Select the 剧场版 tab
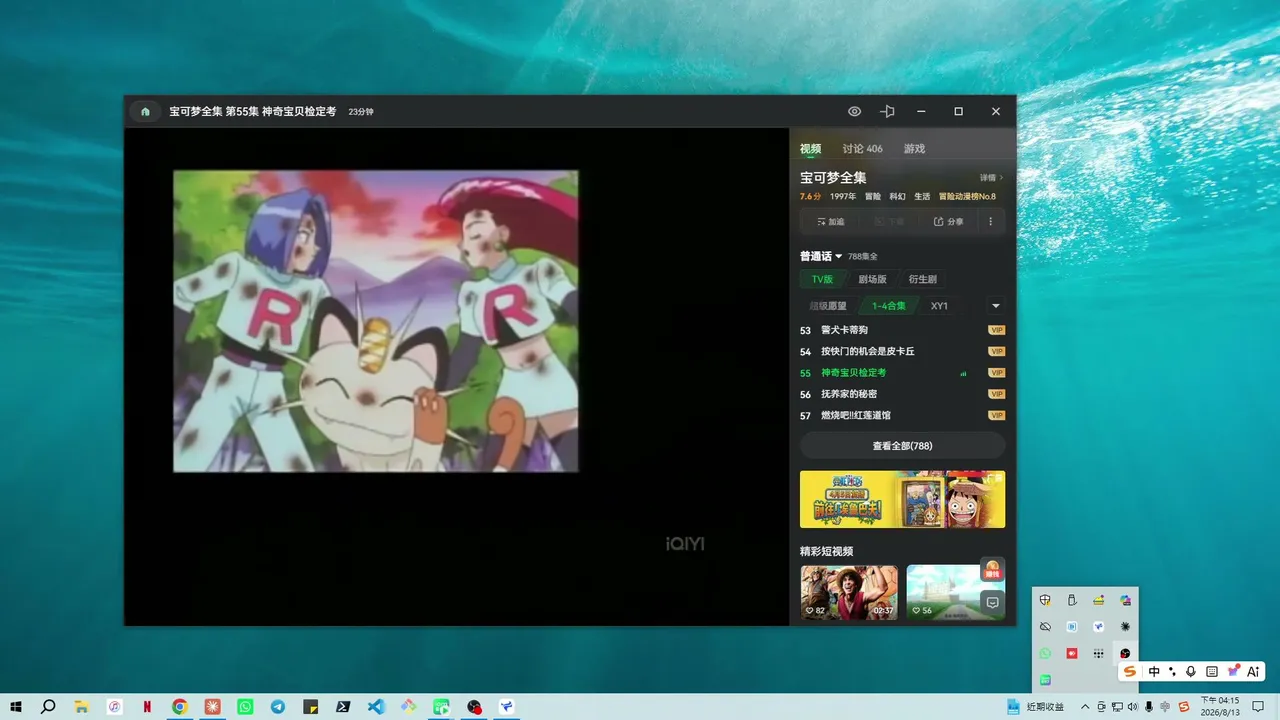 coord(872,279)
